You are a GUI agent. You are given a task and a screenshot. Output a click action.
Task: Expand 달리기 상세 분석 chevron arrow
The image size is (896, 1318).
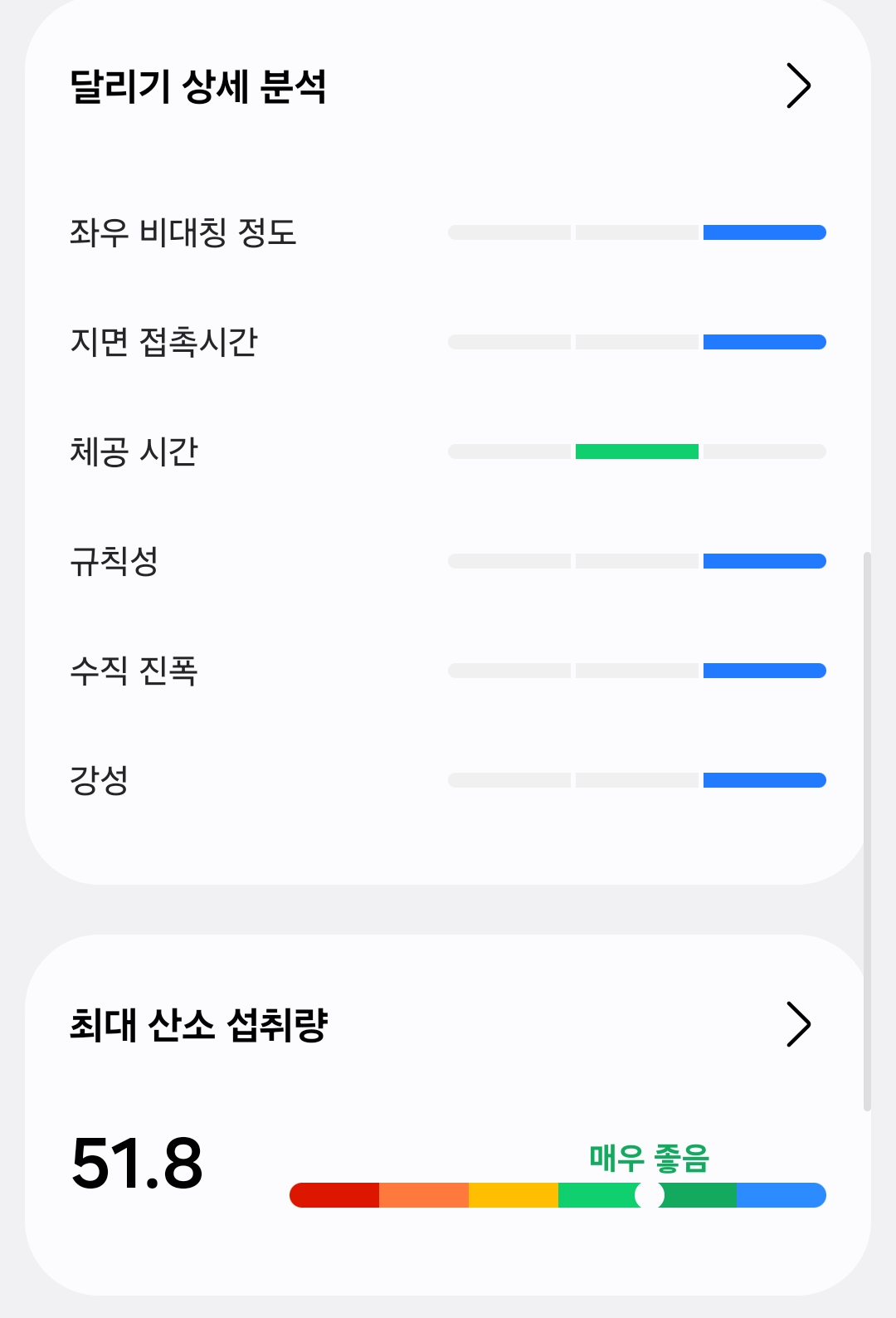pyautogui.click(x=797, y=85)
